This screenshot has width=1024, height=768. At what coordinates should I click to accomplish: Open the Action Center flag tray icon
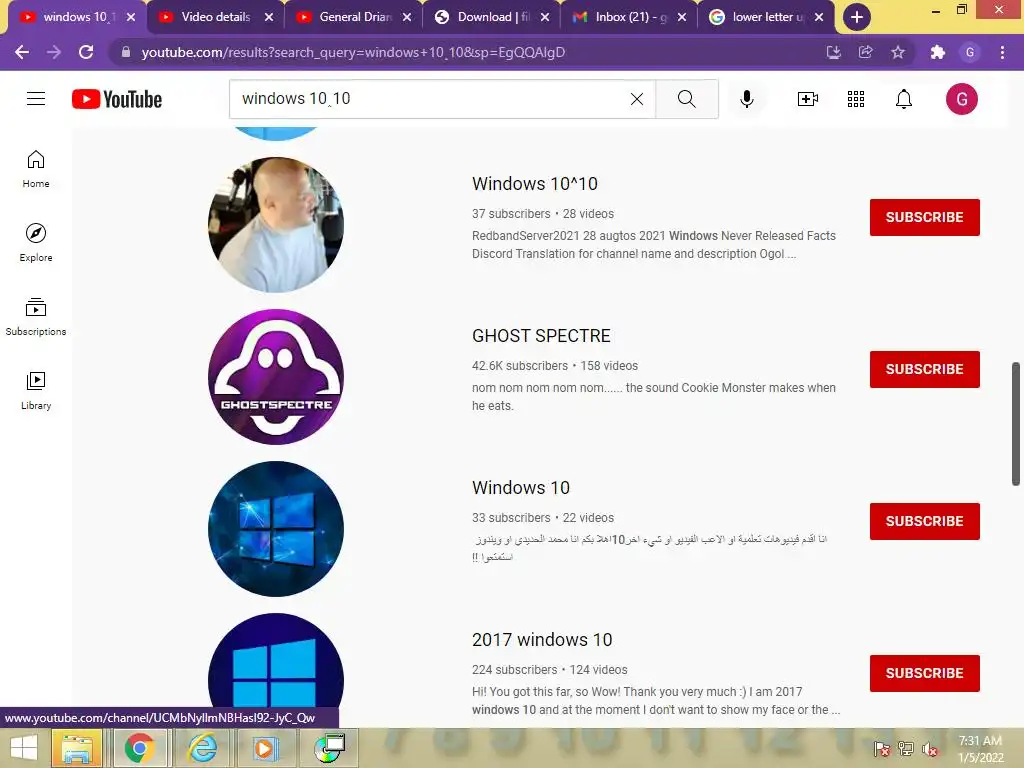(882, 749)
